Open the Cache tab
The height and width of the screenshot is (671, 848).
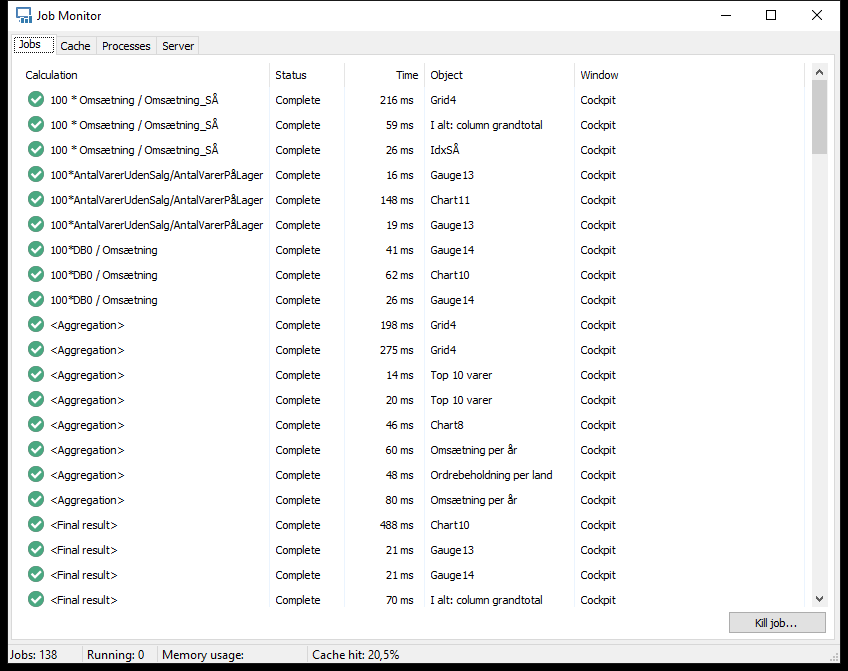(x=75, y=46)
